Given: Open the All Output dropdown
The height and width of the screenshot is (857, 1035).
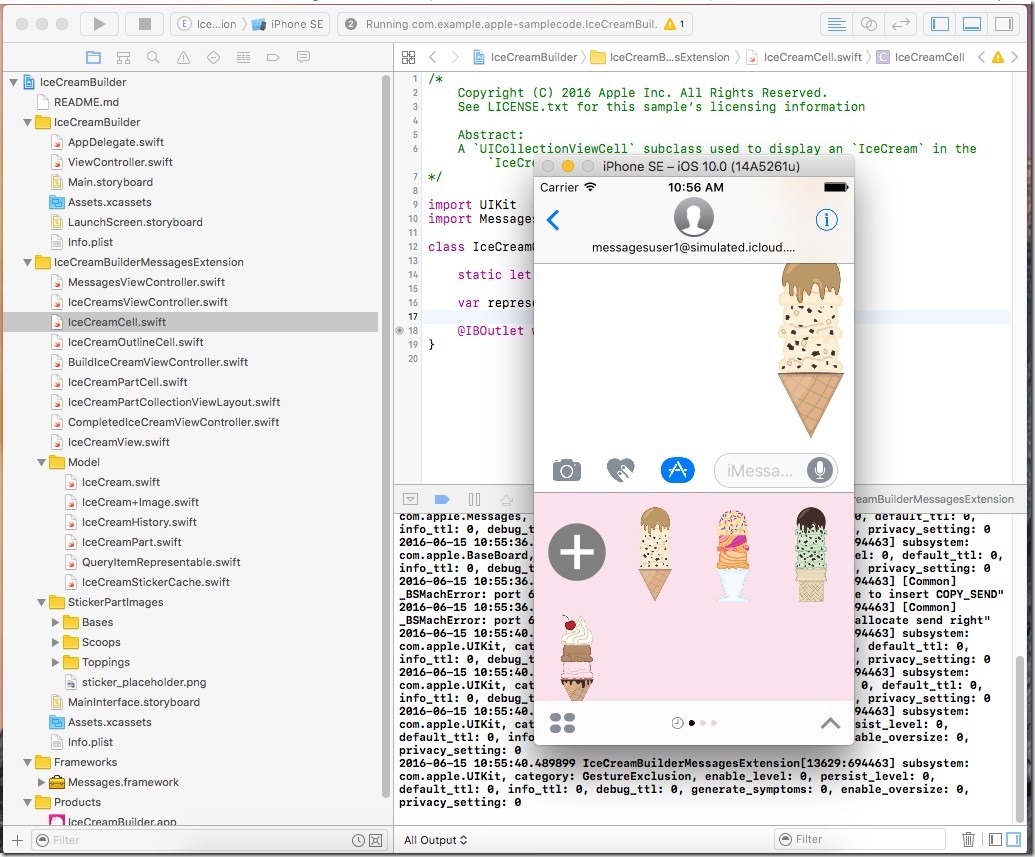Looking at the screenshot, I should point(436,840).
